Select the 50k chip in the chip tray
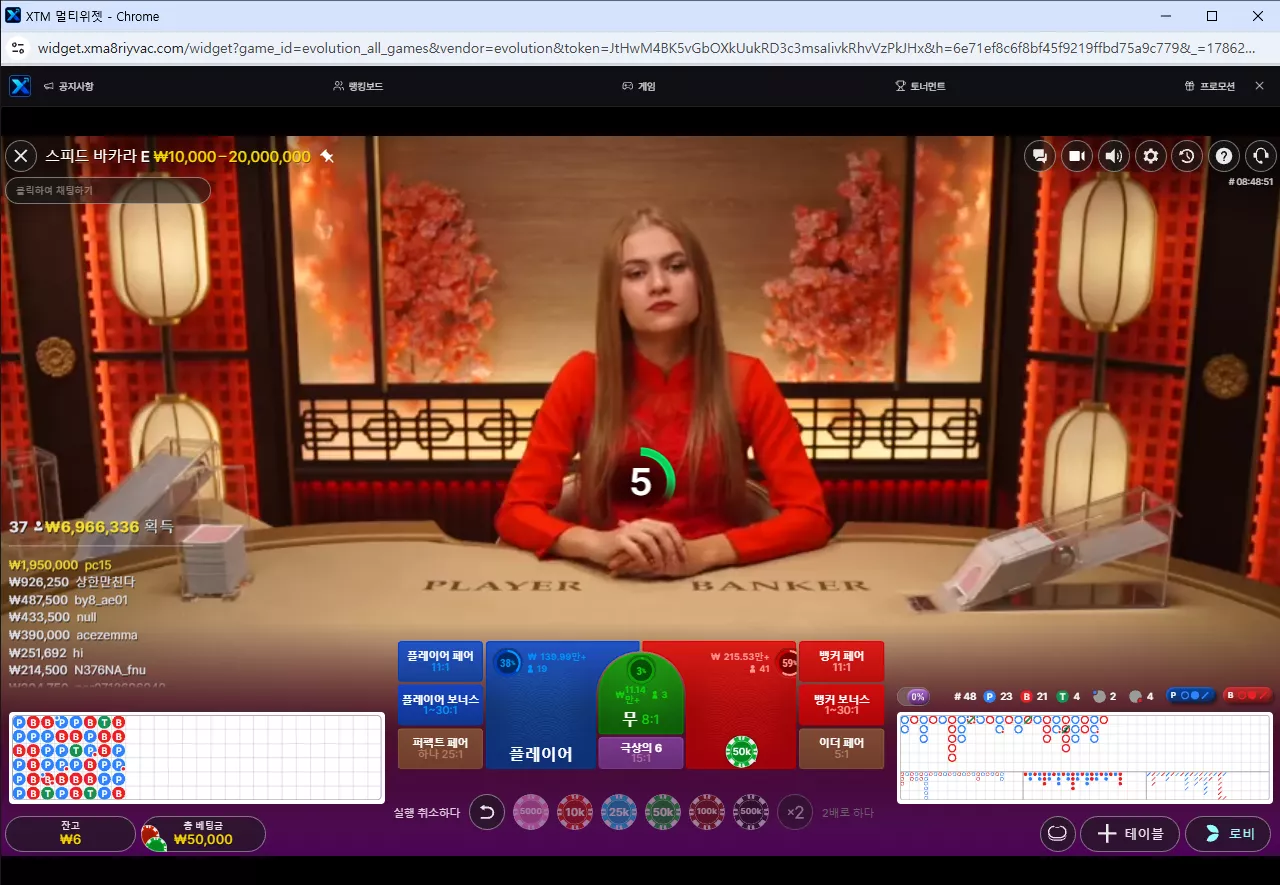Screen dimensions: 1280x885 point(663,812)
